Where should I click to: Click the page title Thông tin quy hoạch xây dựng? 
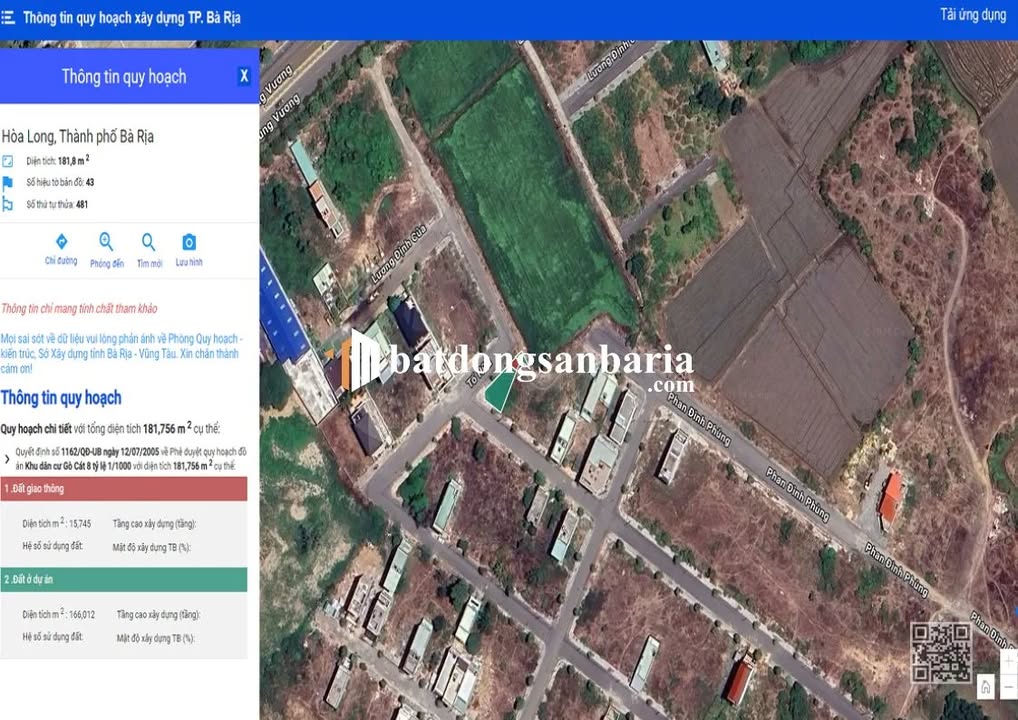[x=131, y=18]
